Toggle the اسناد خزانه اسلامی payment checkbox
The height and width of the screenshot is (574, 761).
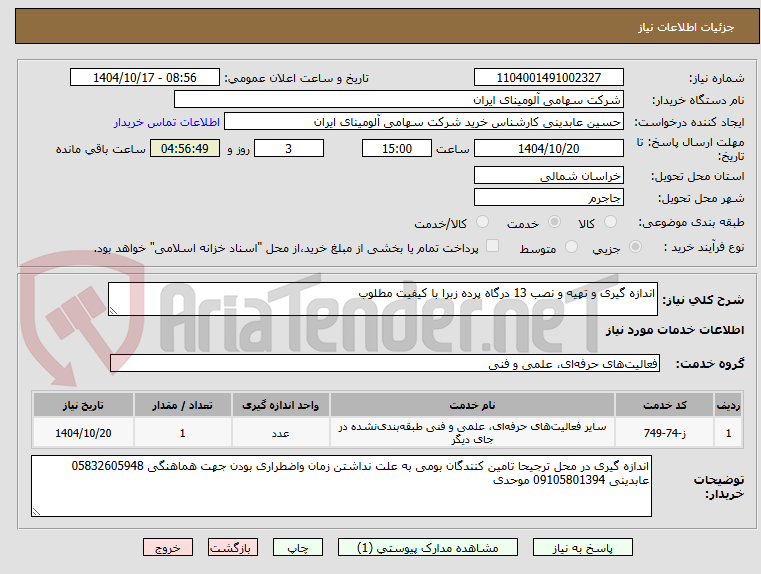(x=493, y=246)
